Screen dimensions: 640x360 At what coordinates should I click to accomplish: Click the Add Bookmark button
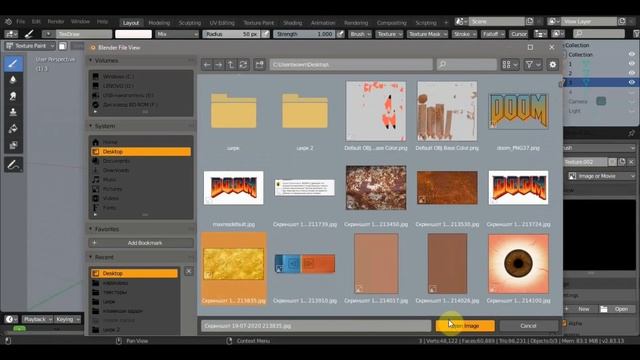coord(141,243)
